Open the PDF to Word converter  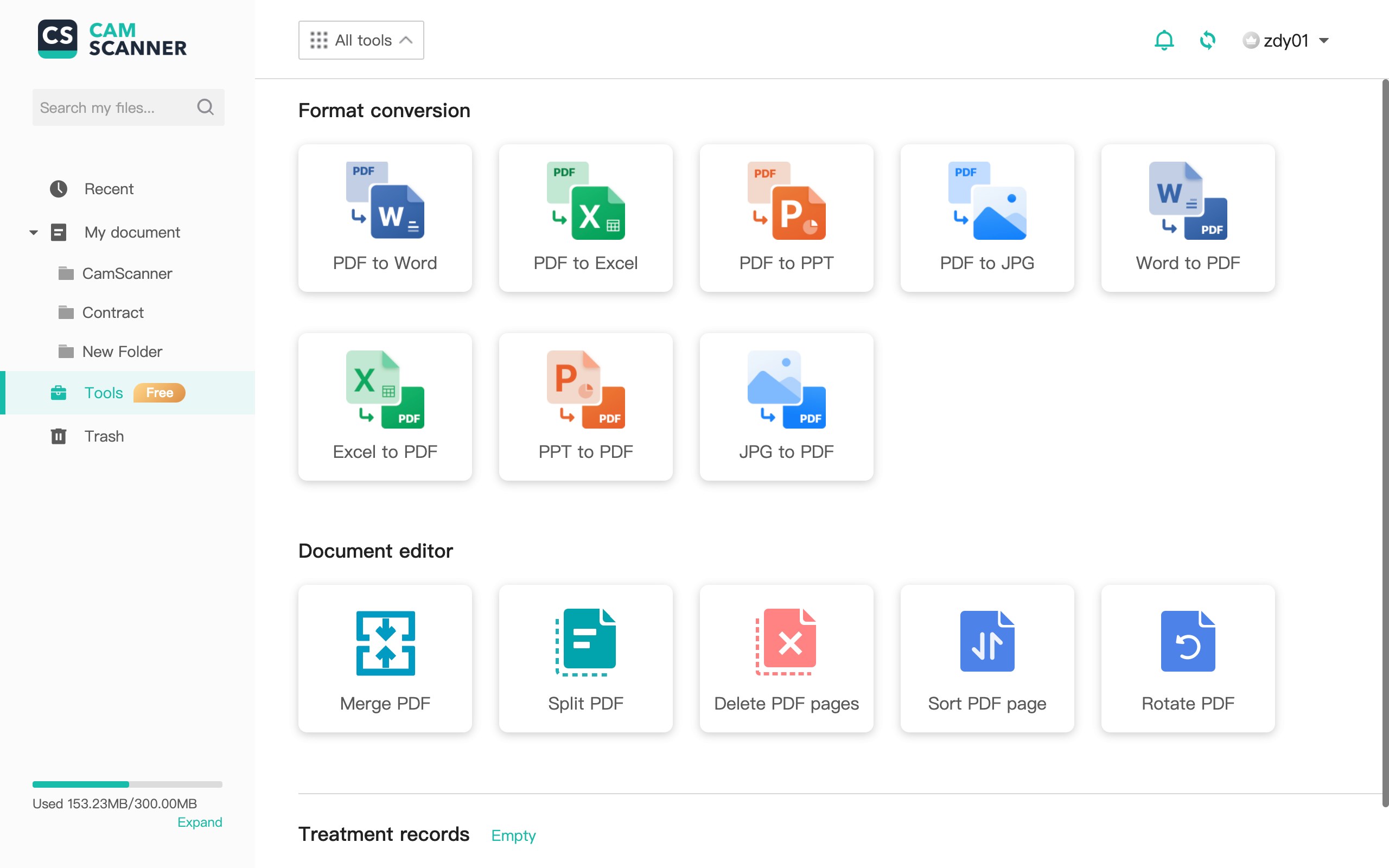385,218
